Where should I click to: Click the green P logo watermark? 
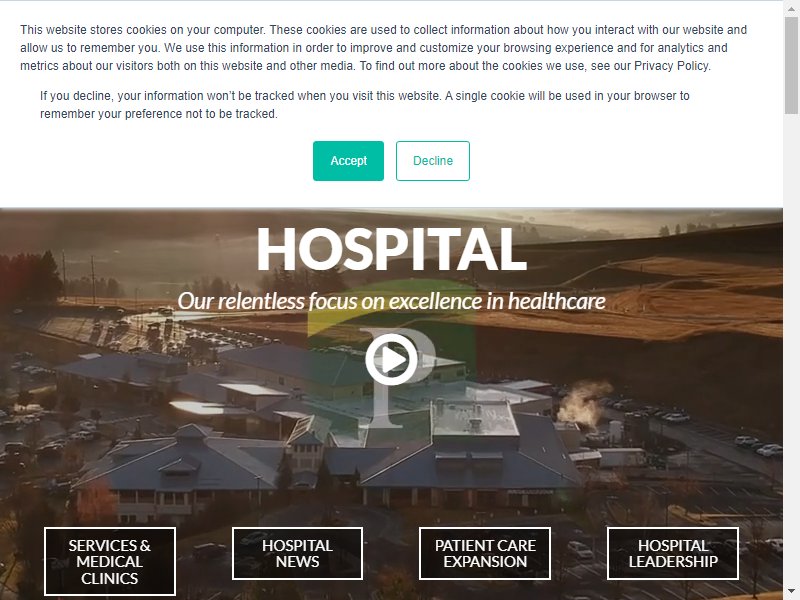pos(391,357)
